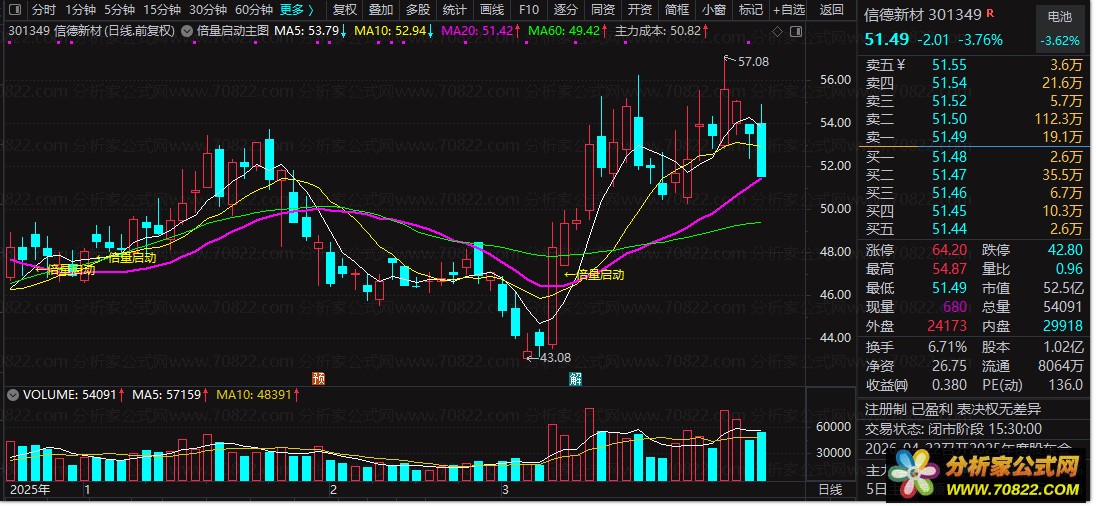Viewport: 1096px width, 506px height.
Task: Click the 标记 mark button
Action: (x=751, y=10)
